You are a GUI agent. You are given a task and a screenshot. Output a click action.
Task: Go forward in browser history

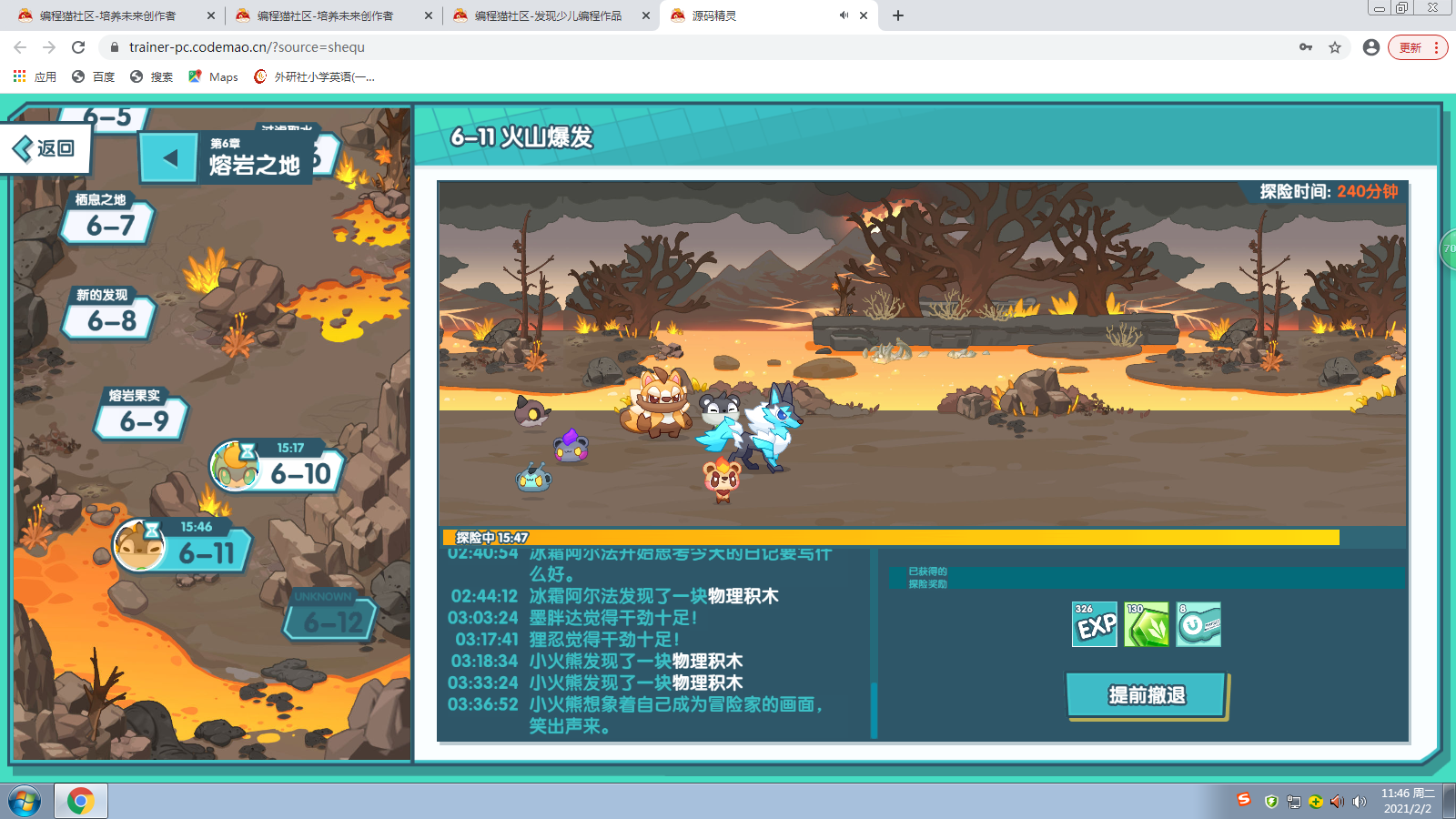[x=49, y=47]
